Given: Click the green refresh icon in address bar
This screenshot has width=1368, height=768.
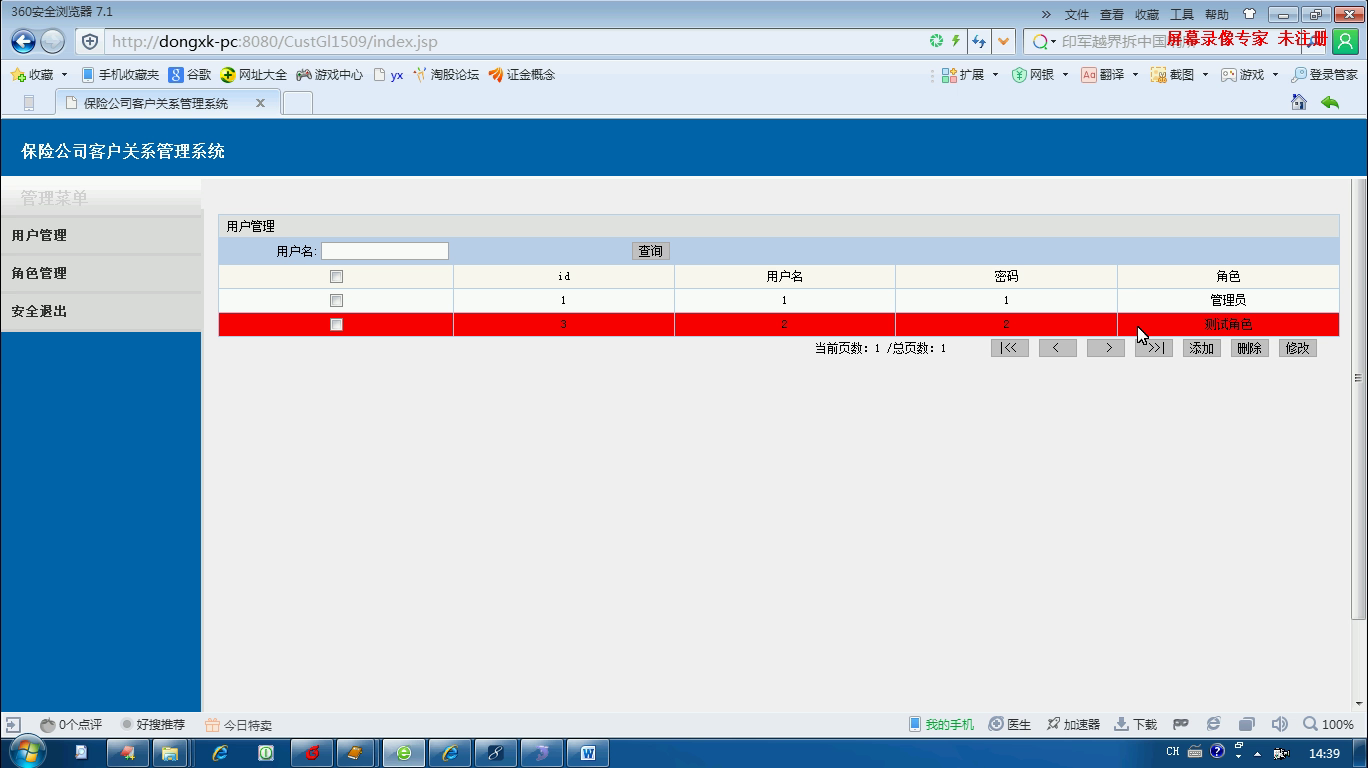Looking at the screenshot, I should (x=936, y=41).
